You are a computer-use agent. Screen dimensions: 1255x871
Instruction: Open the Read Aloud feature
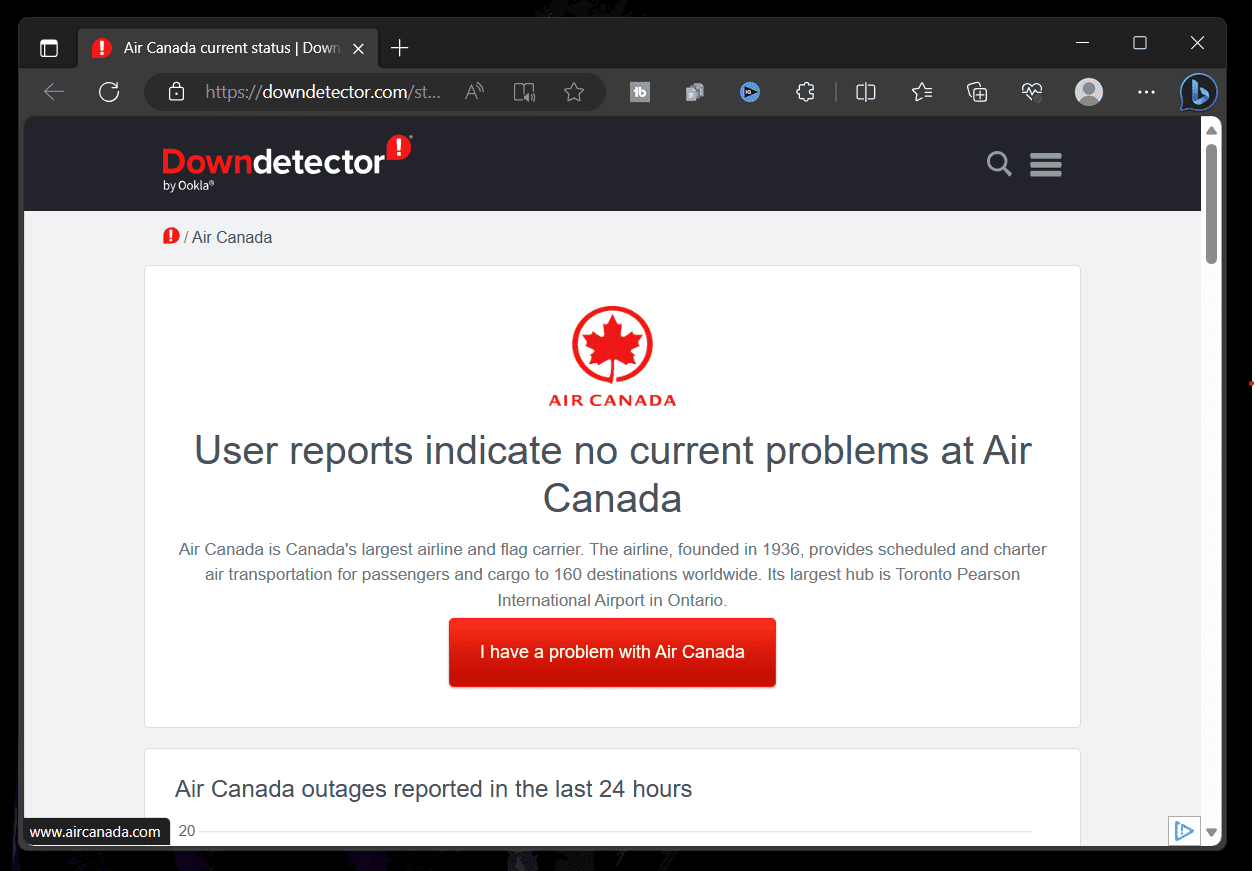tap(475, 92)
